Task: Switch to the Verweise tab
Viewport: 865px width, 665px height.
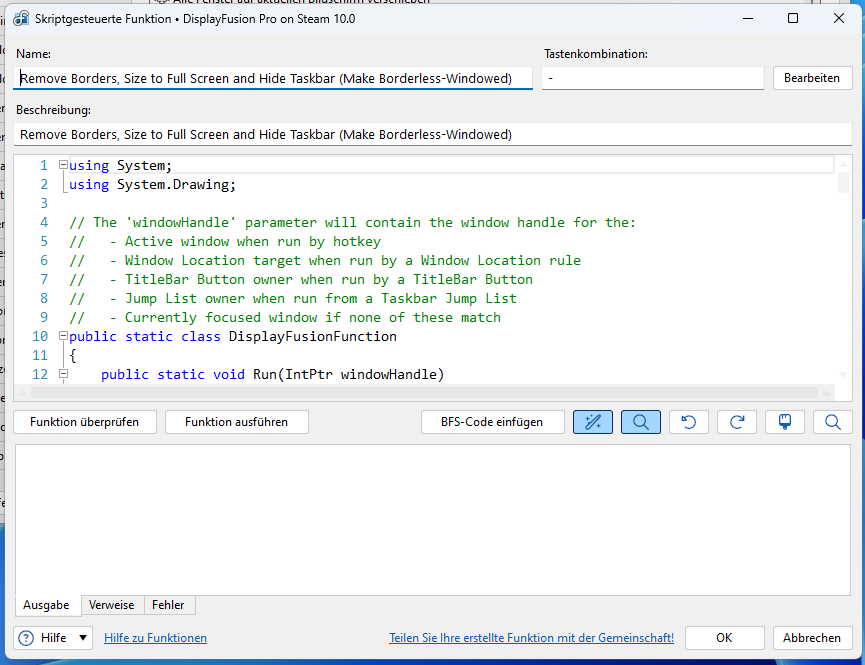Action: coord(112,605)
